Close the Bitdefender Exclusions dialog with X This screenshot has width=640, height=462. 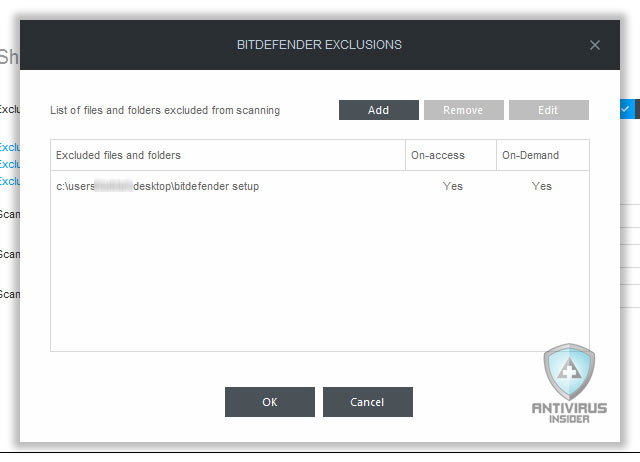[x=595, y=45]
